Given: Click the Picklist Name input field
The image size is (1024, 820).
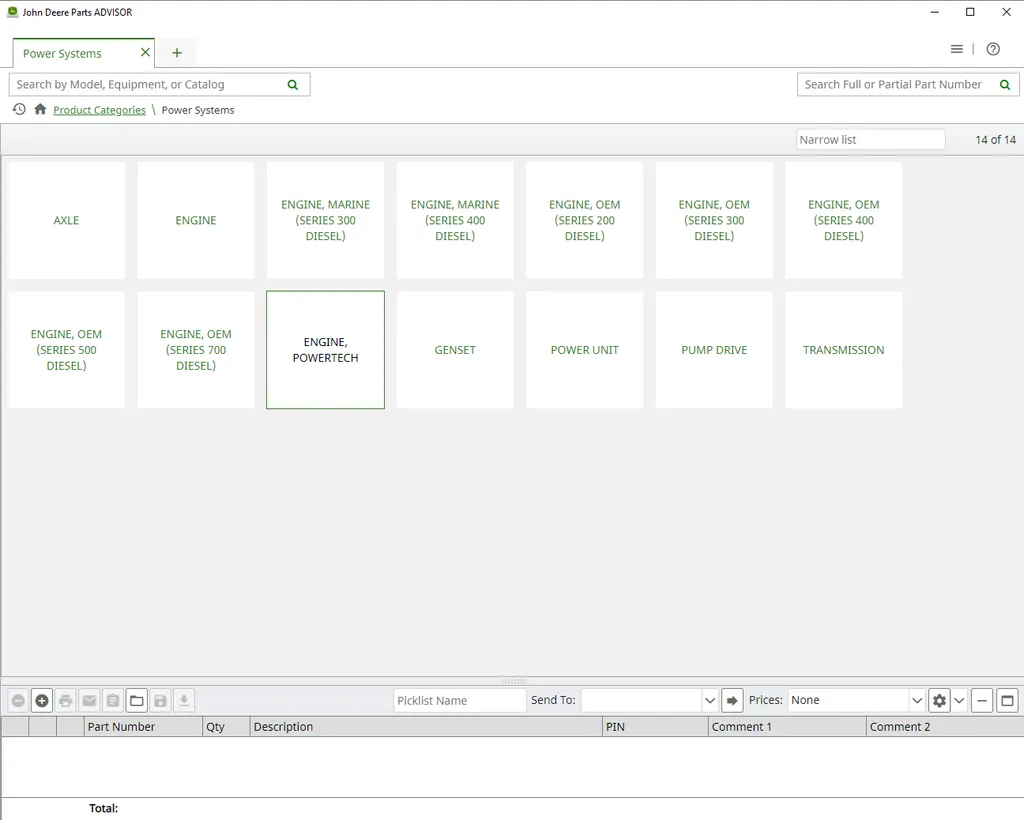Looking at the screenshot, I should click(460, 701).
